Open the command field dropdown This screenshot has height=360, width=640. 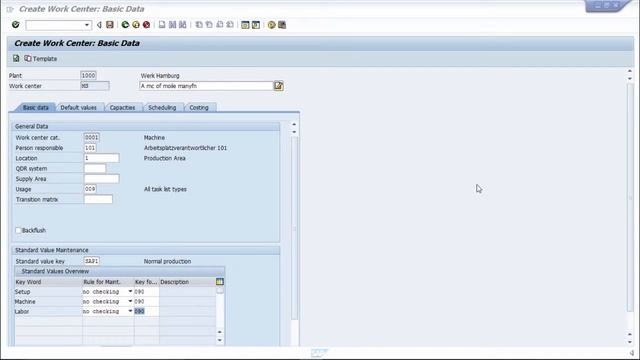point(87,25)
